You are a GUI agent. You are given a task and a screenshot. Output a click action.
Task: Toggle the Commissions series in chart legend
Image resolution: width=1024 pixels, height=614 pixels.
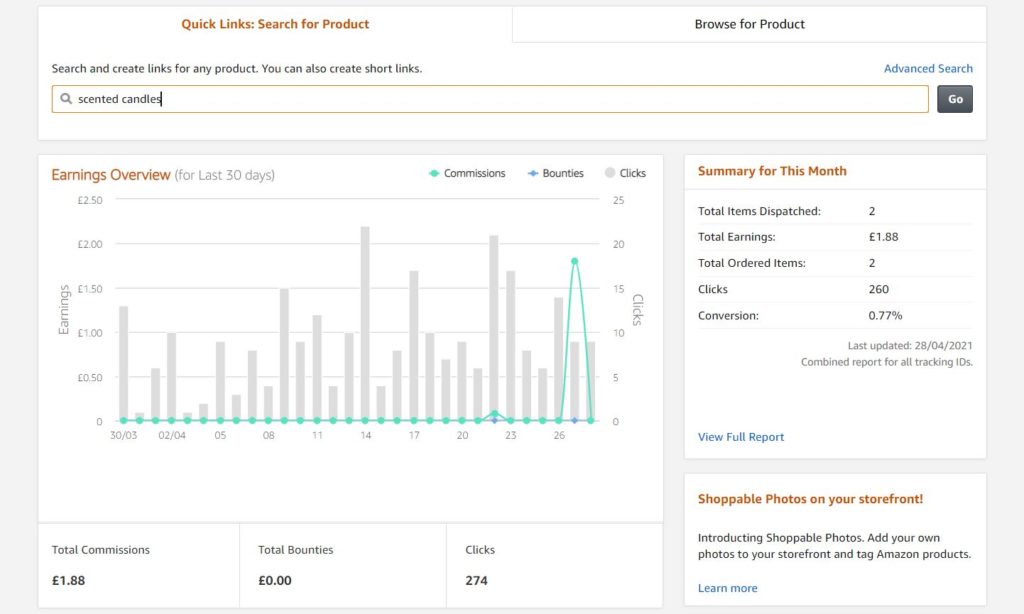click(x=466, y=173)
